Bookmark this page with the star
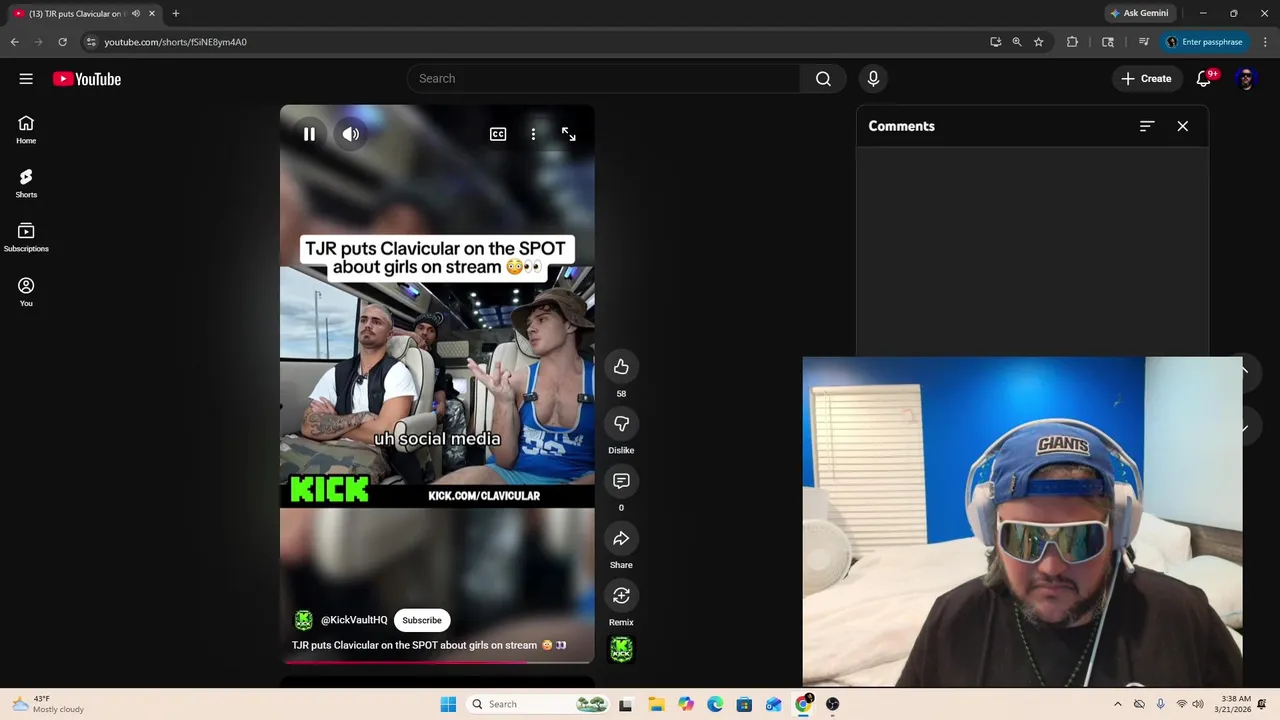The image size is (1280, 720). (1039, 42)
